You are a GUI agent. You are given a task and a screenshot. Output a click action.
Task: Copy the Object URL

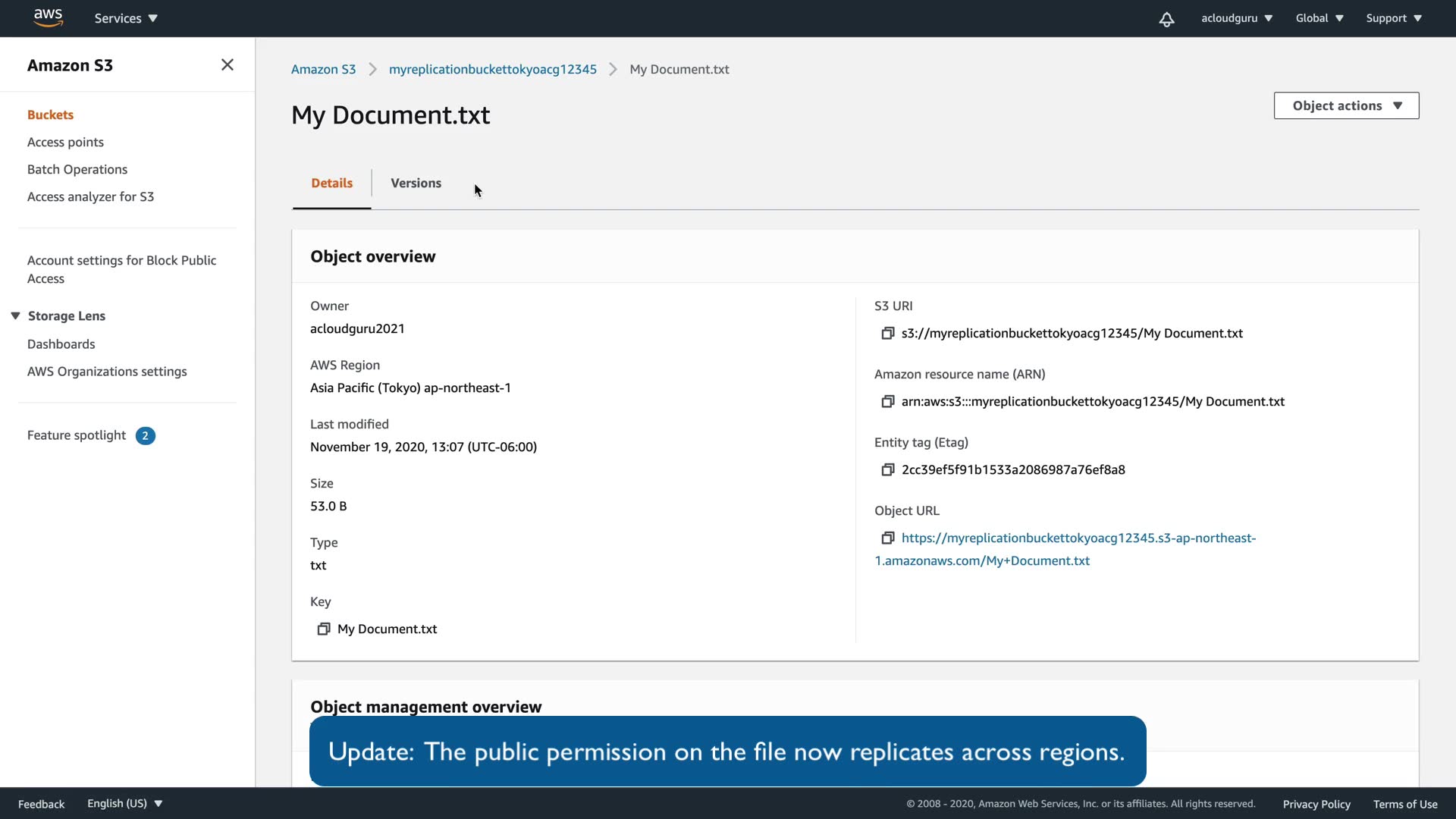[x=887, y=538]
